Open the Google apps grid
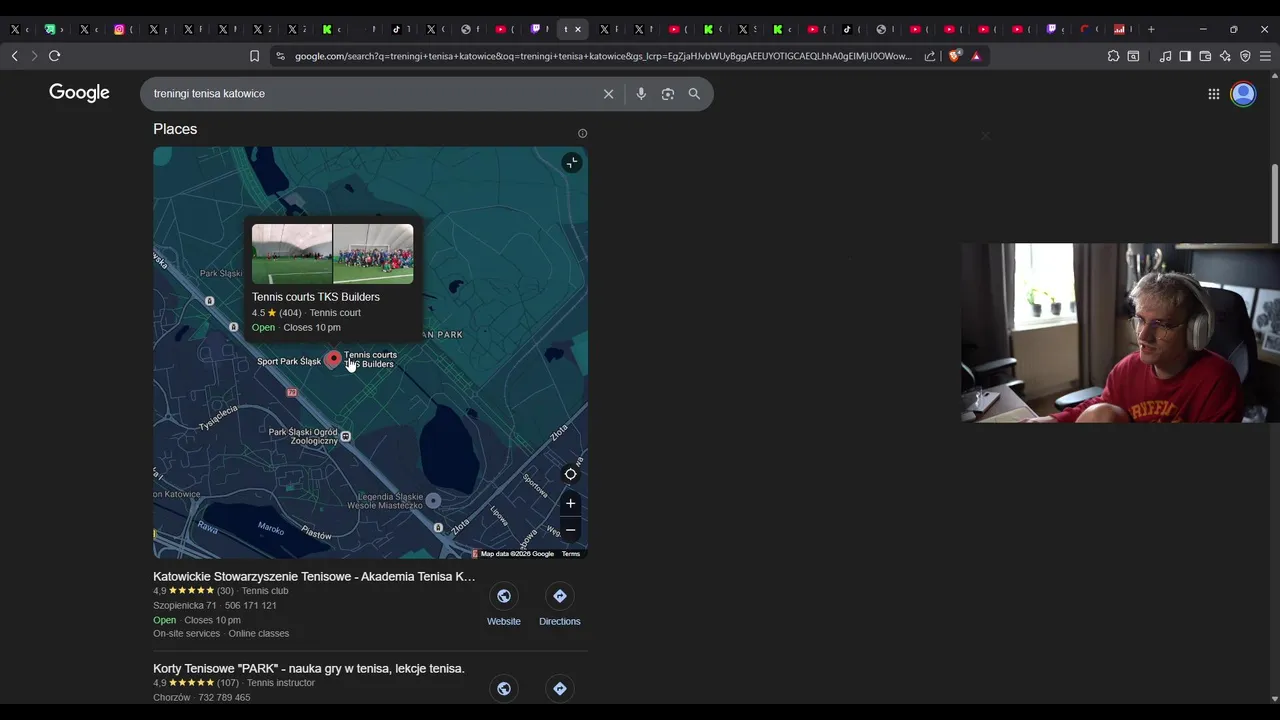This screenshot has height=720, width=1280. pyautogui.click(x=1213, y=94)
